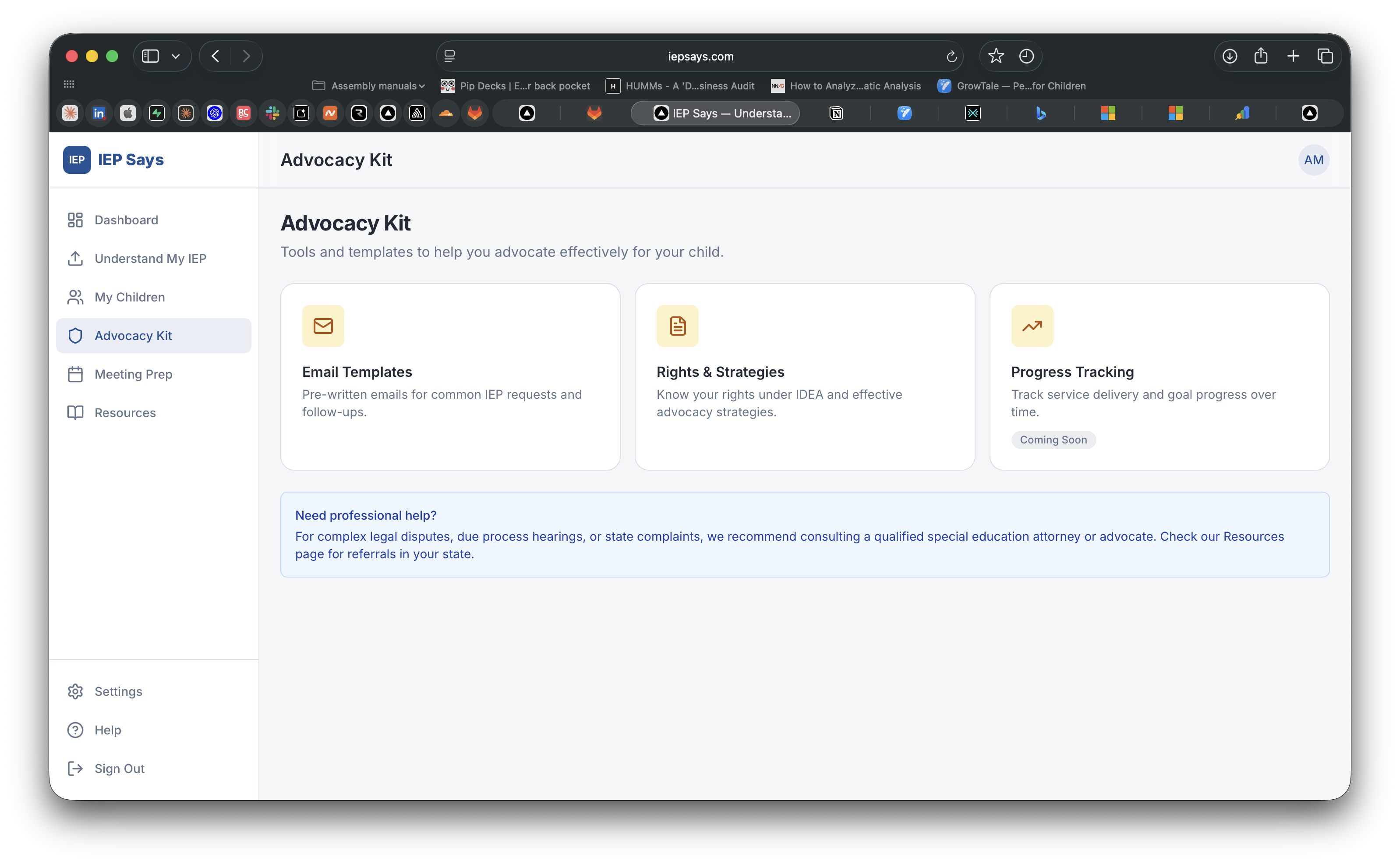Open the GrowTale bookmark link
The height and width of the screenshot is (865, 1400).
pyautogui.click(x=1012, y=86)
